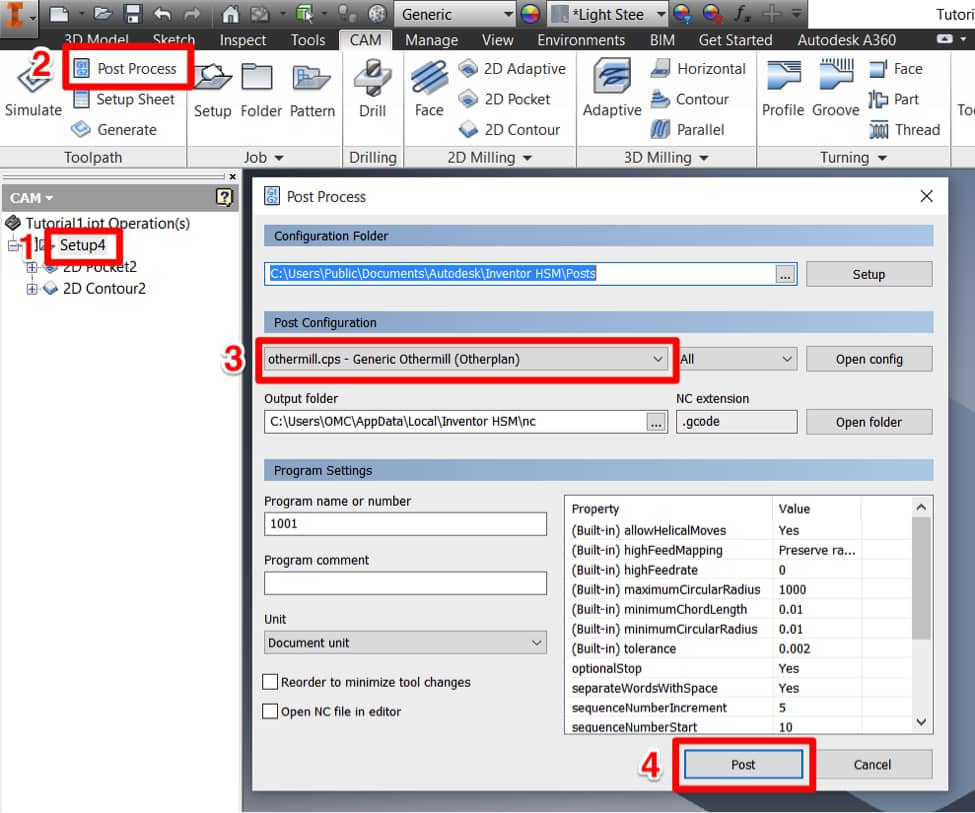Select the Face milling operation
The height and width of the screenshot is (813, 975).
coord(429,88)
